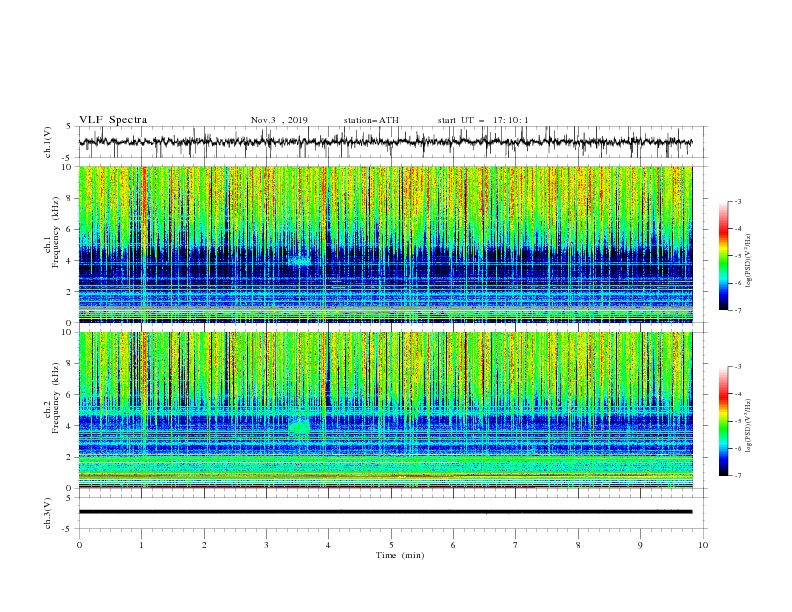Select the ch.1 colorbar "log(PSD)(V²/Hz)" label

point(749,261)
